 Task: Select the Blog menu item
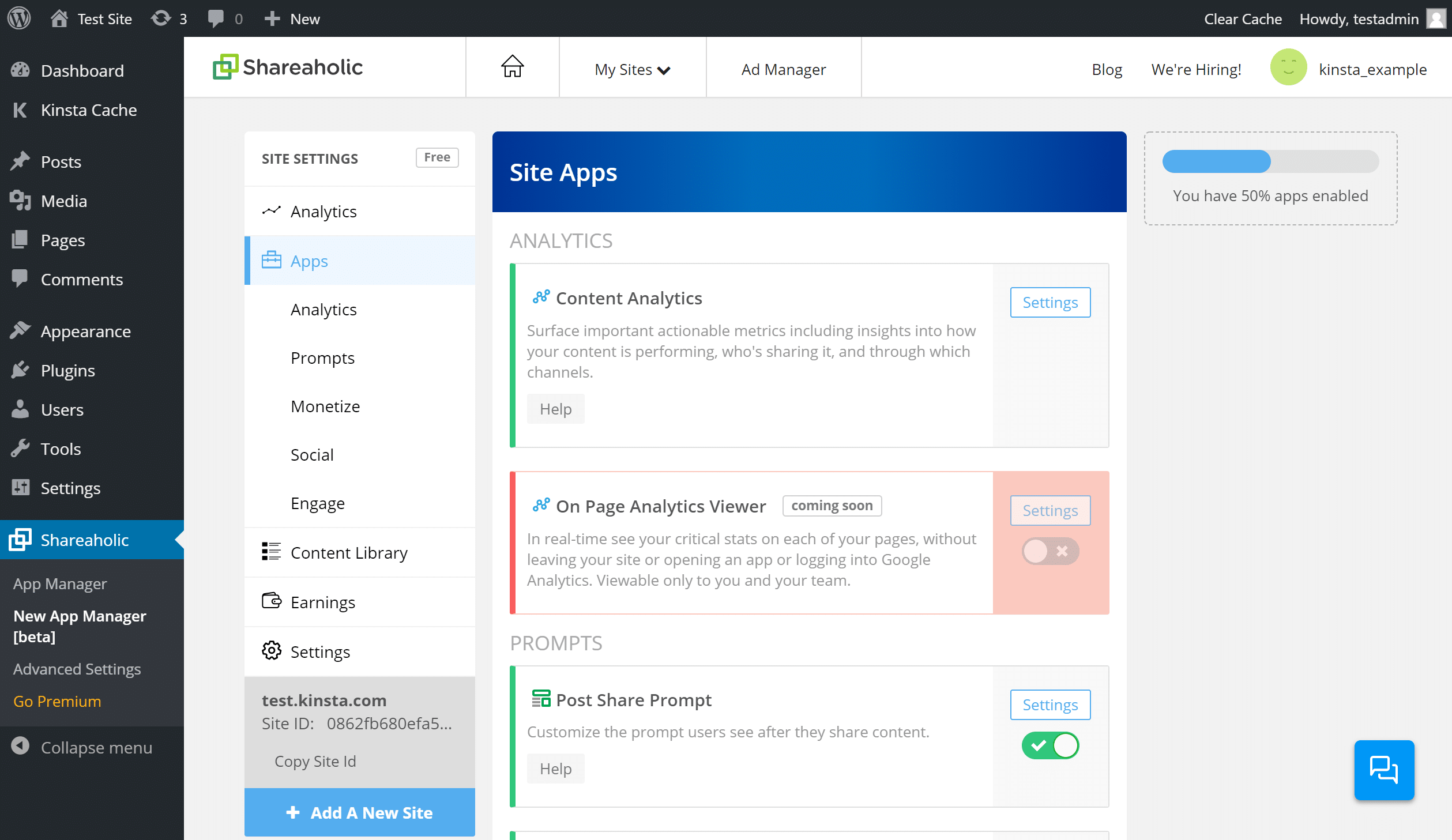click(1107, 69)
